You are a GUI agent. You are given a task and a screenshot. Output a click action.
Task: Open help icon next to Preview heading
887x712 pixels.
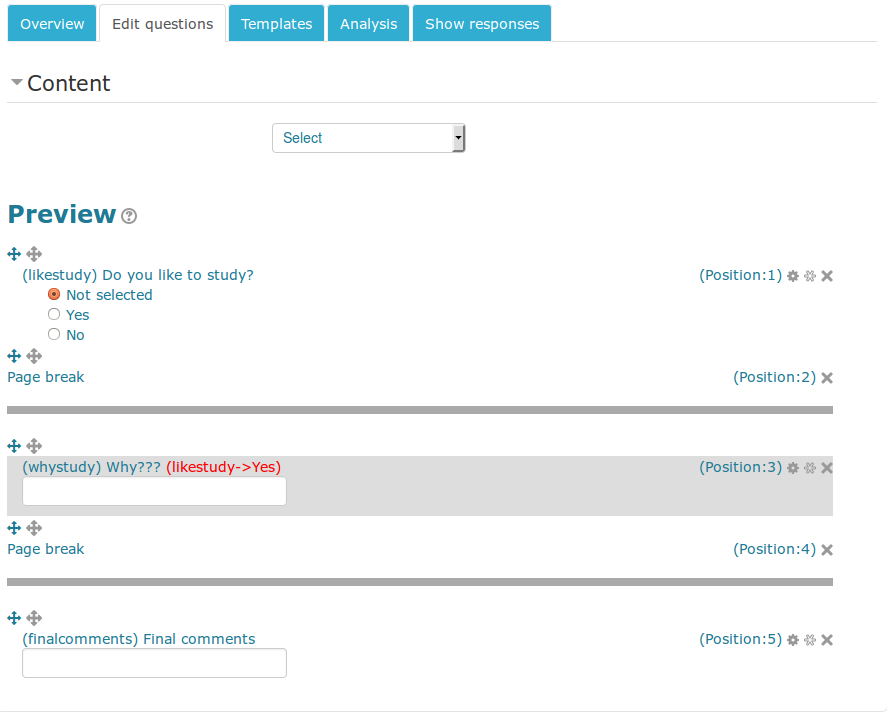[x=129, y=216]
